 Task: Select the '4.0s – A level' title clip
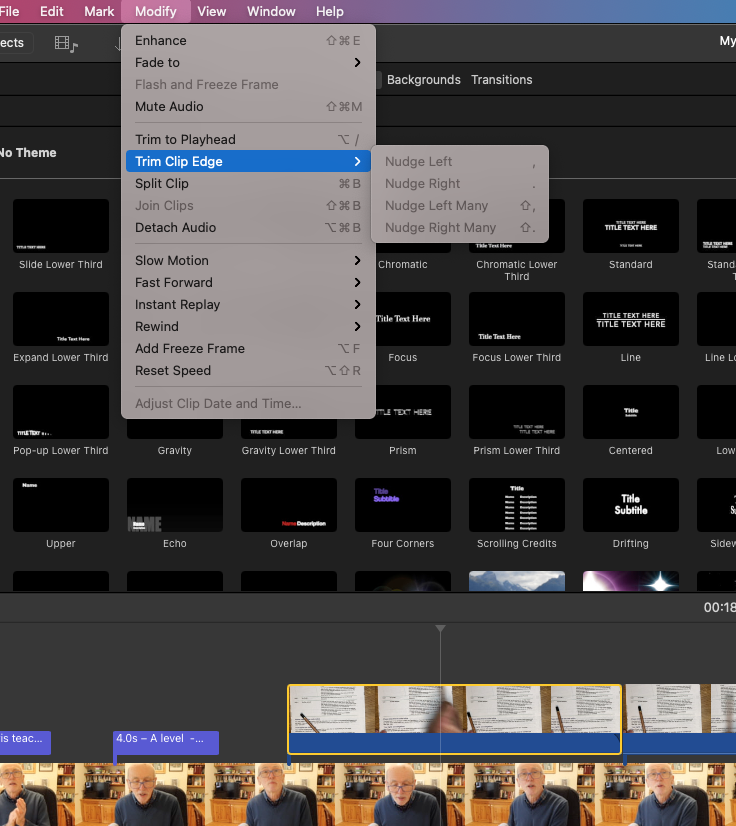click(x=166, y=741)
